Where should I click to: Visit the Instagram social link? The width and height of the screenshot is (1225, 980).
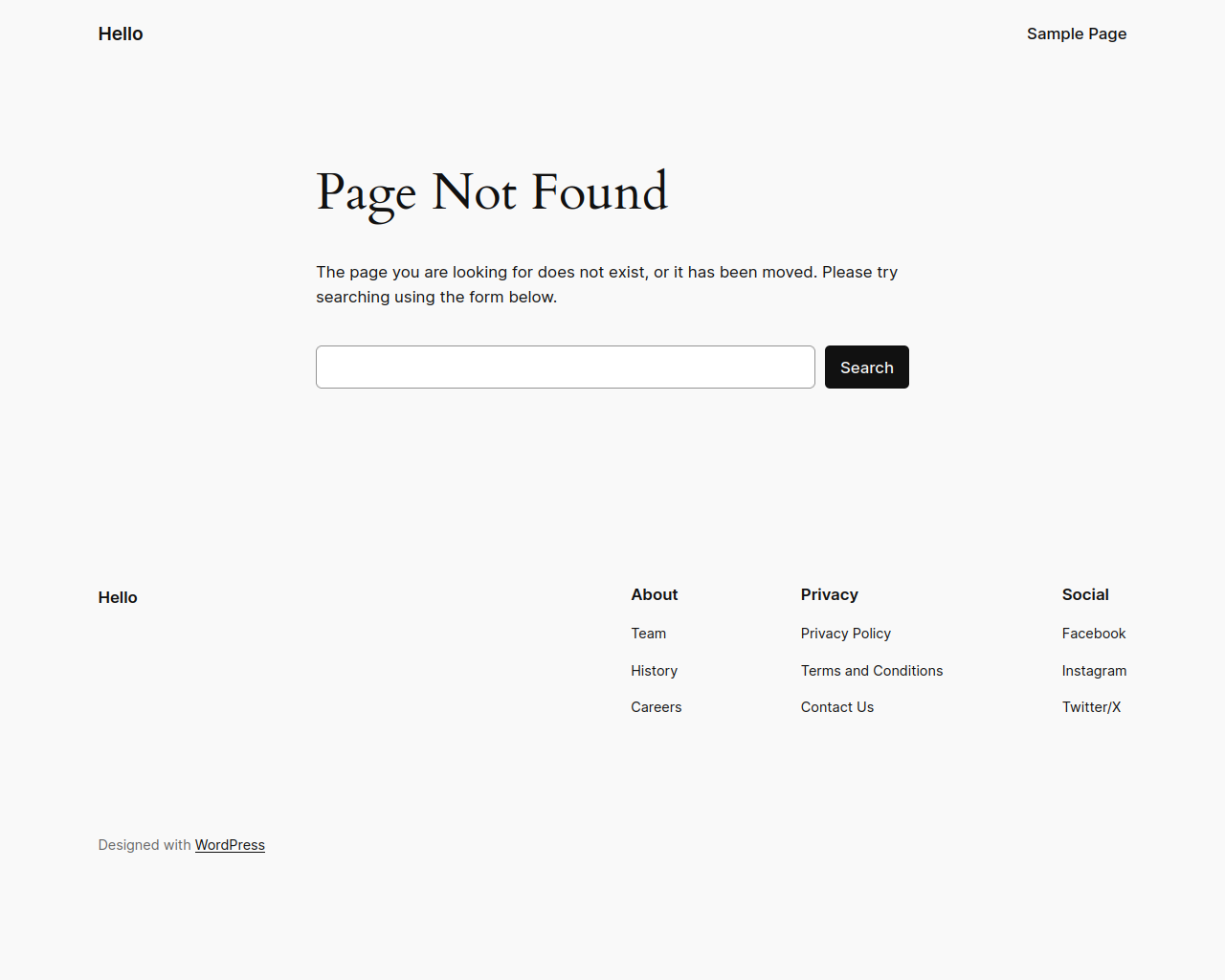coord(1095,671)
